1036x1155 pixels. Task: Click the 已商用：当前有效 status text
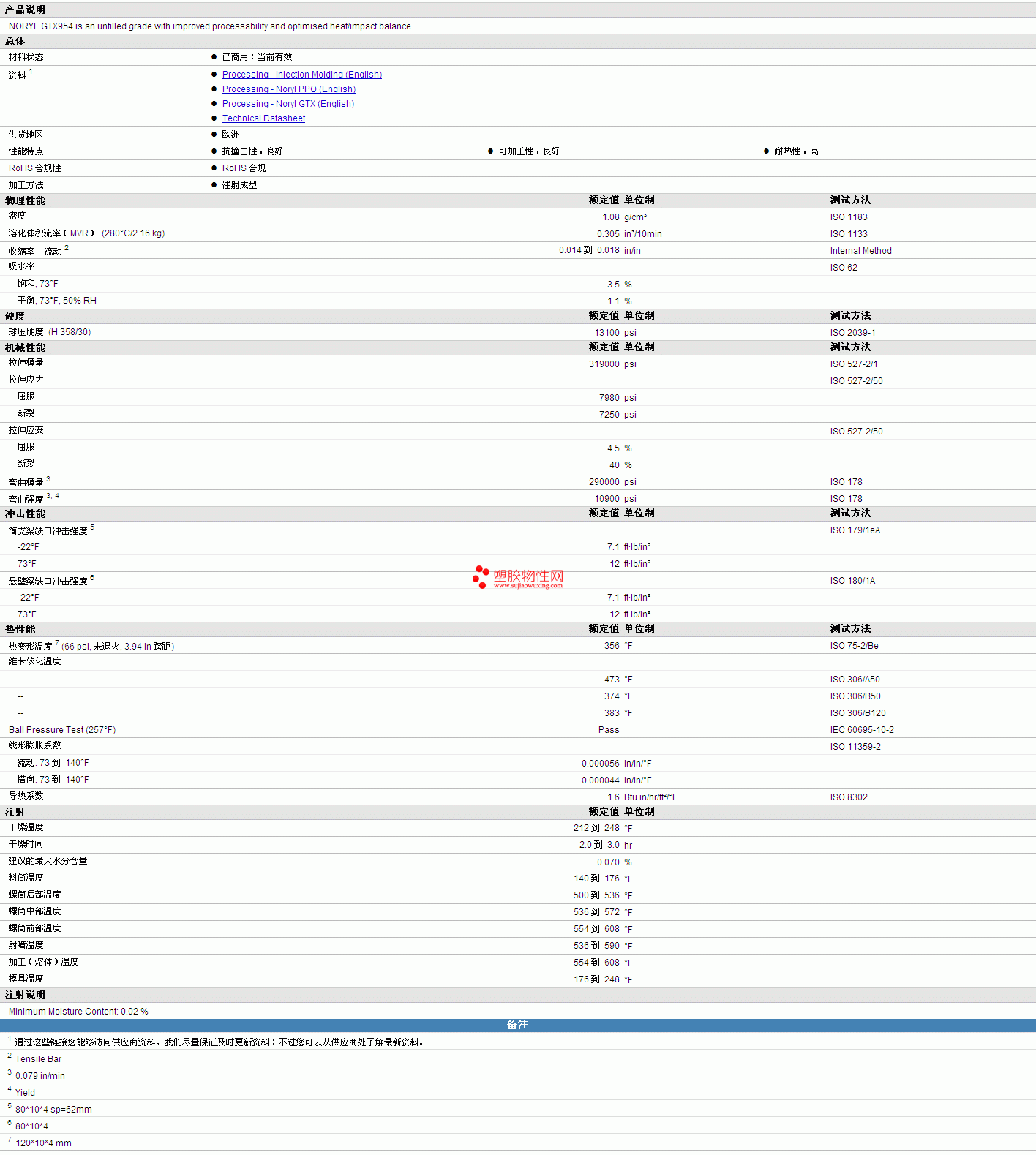[257, 57]
